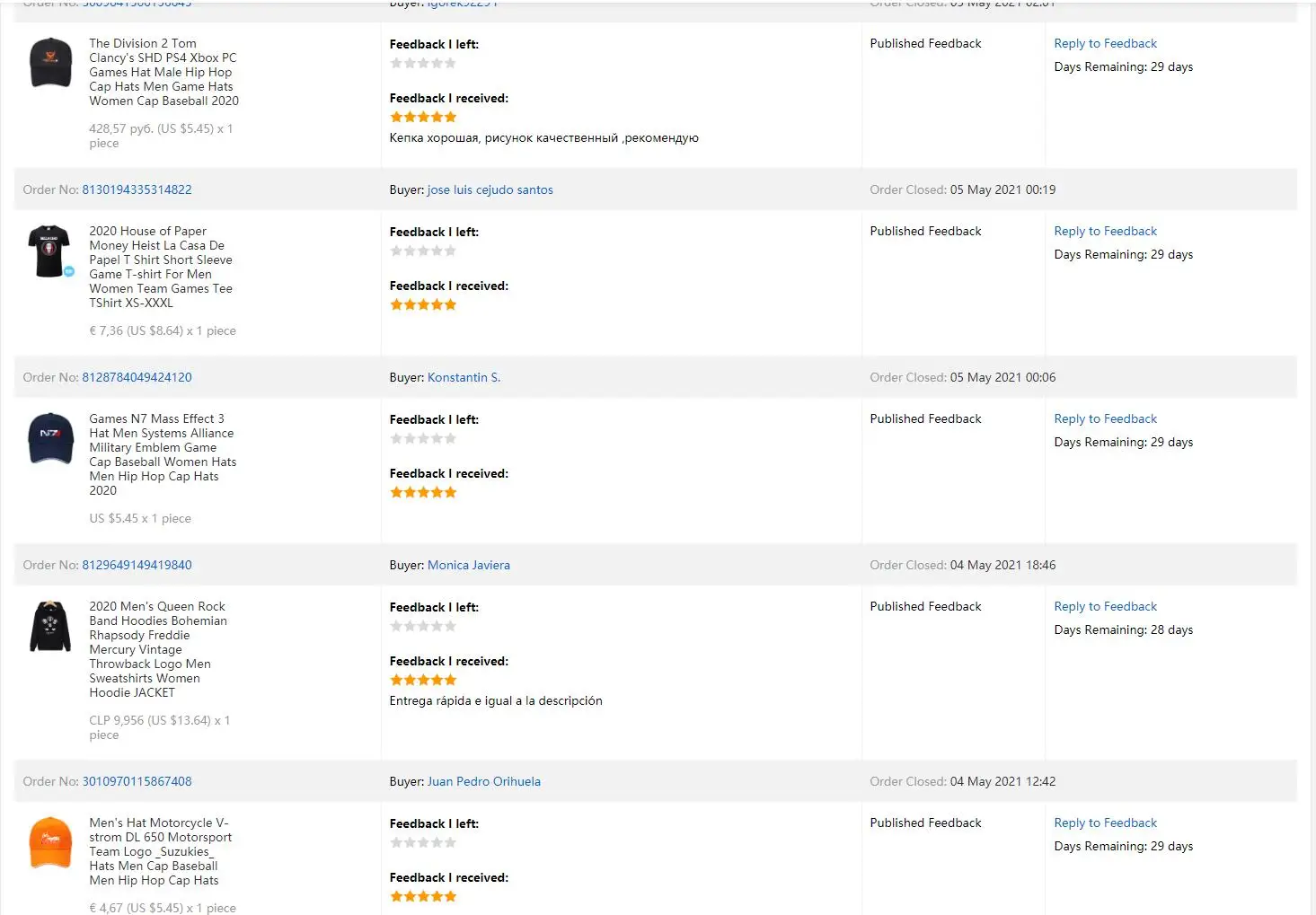The image size is (1316, 915).
Task: Reply to Feedback for V-strom motorcycle hat
Action: 1105,823
